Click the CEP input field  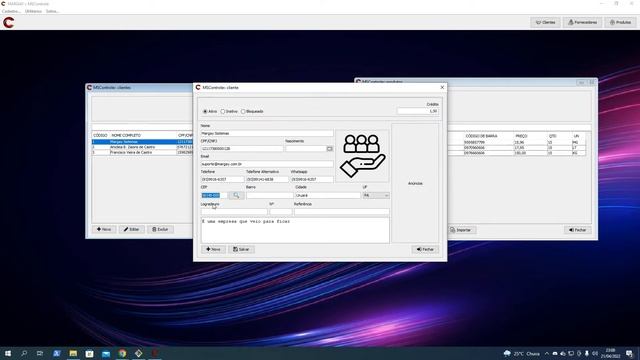point(214,196)
